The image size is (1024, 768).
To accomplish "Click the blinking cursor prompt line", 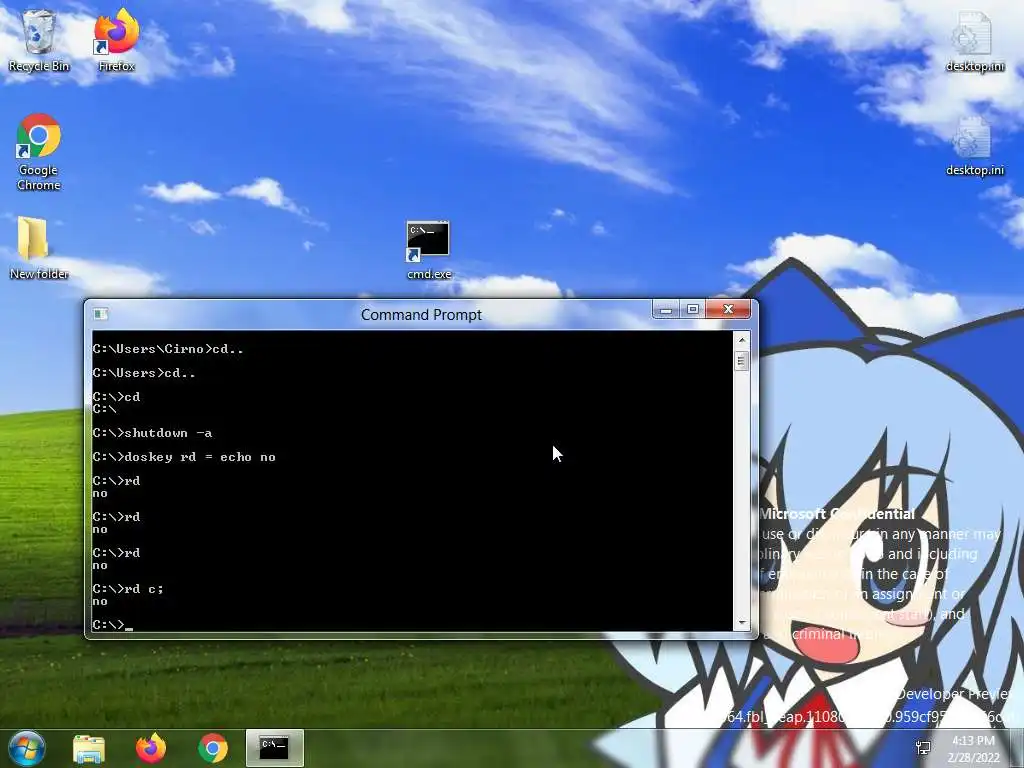I will 112,625.
